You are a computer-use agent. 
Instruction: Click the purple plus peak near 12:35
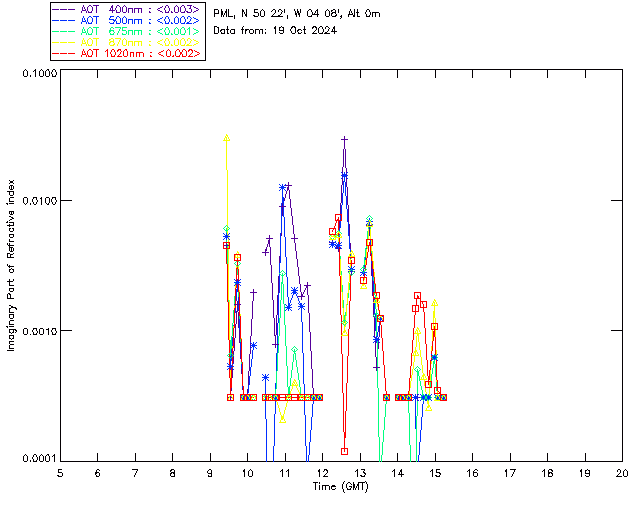[x=345, y=140]
